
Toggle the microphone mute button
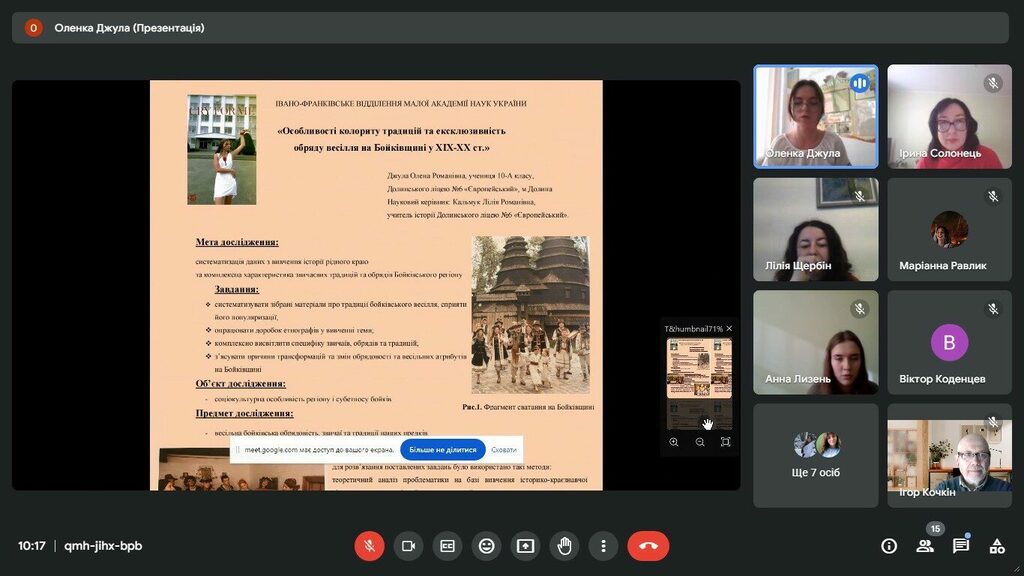pos(369,545)
